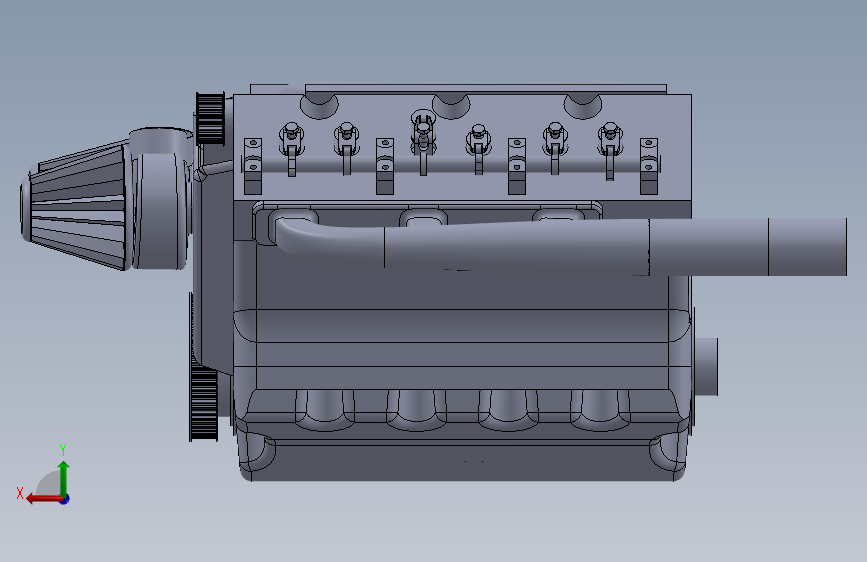Select the lower toothed crank pulley

point(203,401)
